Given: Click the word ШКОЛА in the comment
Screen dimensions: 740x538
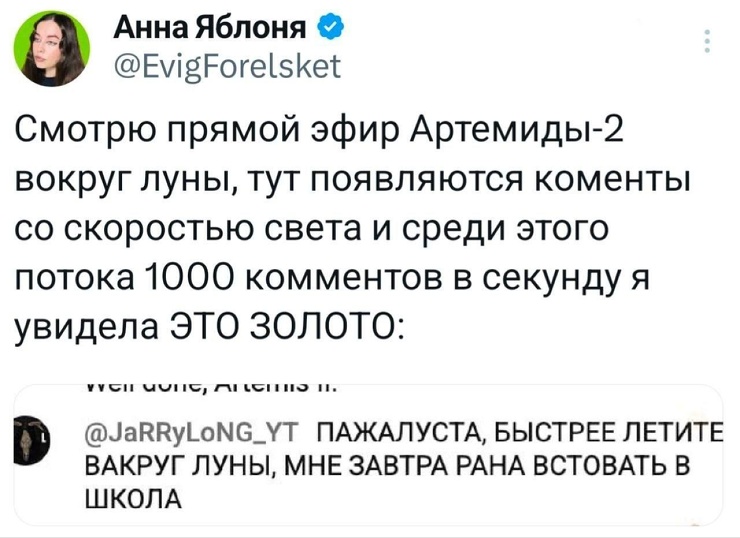Looking at the screenshot, I should [x=130, y=498].
